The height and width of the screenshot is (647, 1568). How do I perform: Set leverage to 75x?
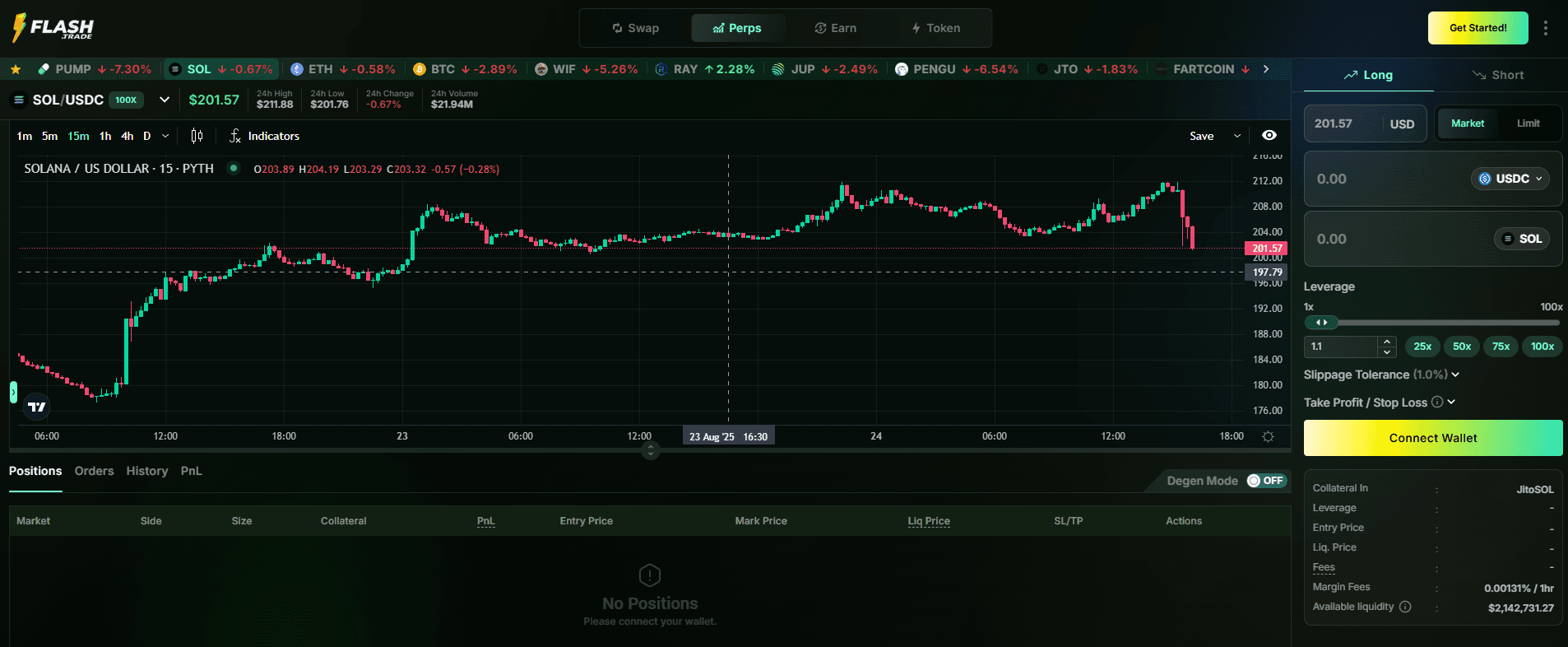pos(1501,347)
